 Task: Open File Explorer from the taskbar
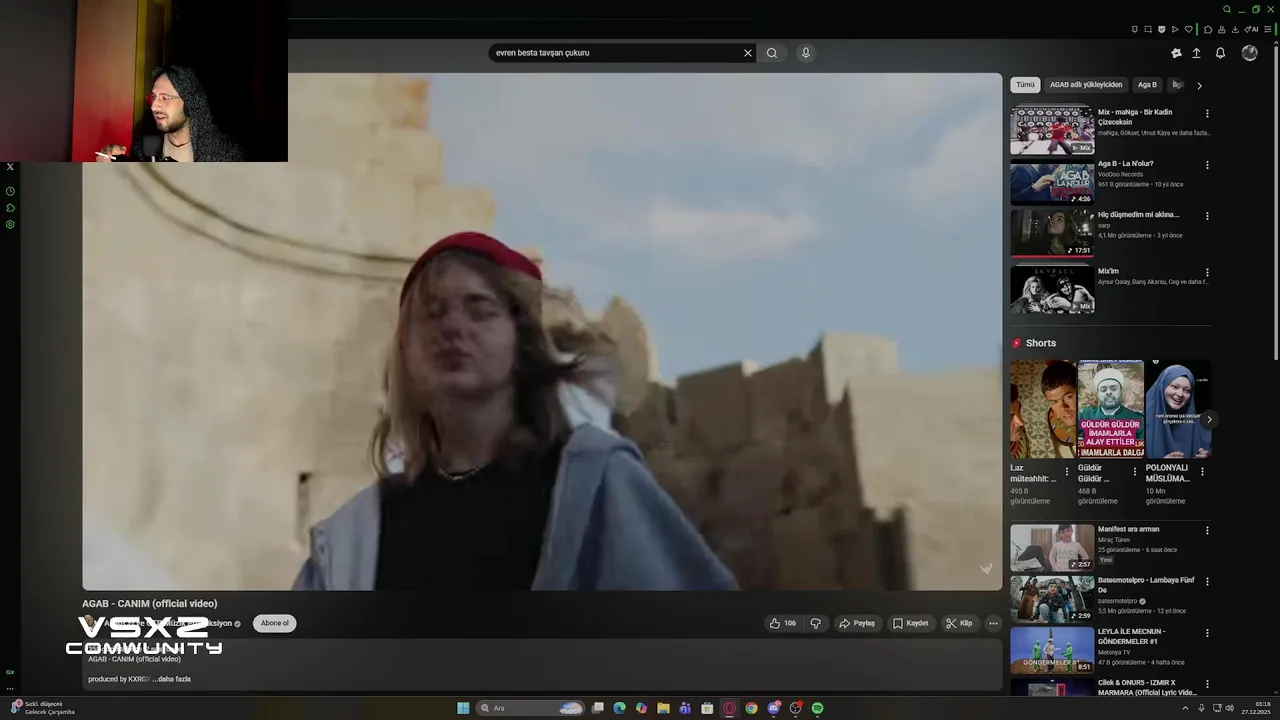(663, 708)
